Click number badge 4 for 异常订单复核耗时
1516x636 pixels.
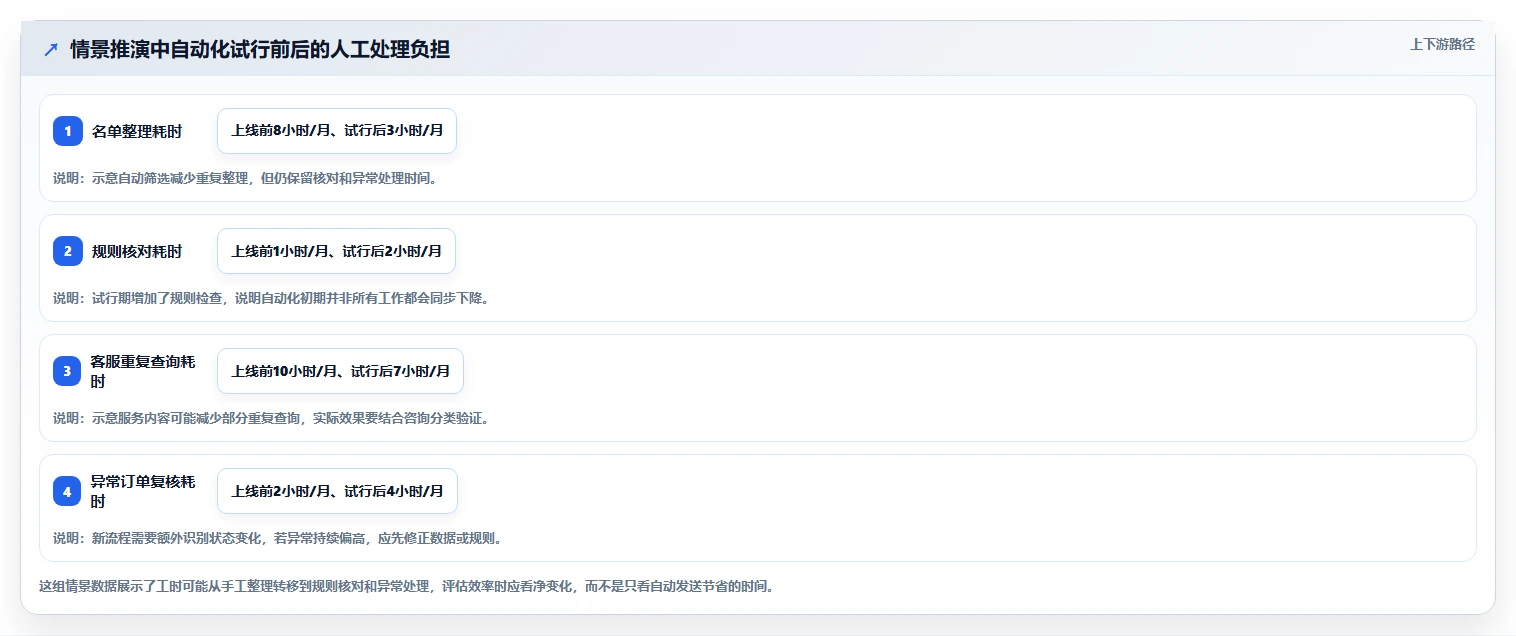[67, 491]
